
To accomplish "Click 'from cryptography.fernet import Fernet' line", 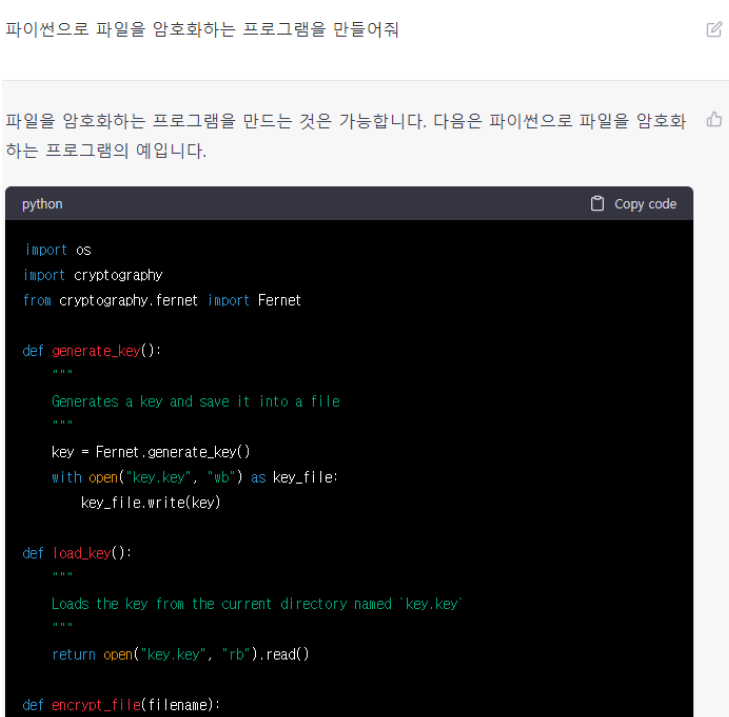I will point(162,300).
